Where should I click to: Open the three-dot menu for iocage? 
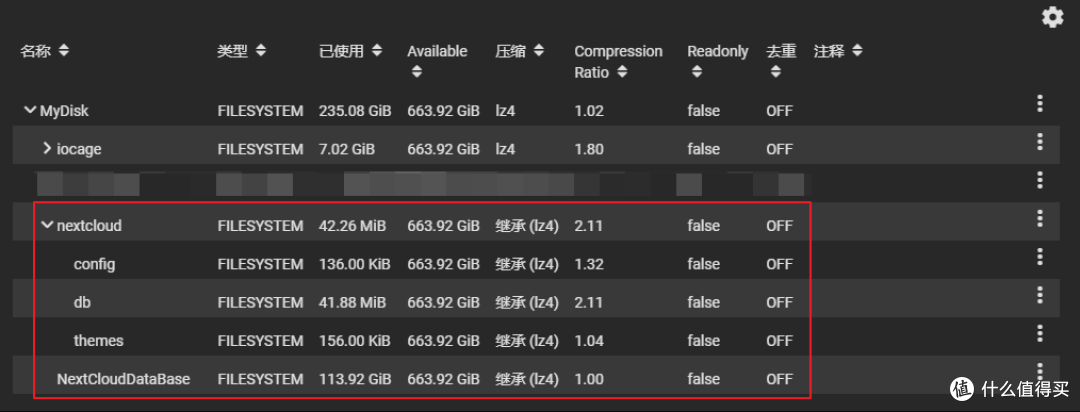[x=1040, y=142]
